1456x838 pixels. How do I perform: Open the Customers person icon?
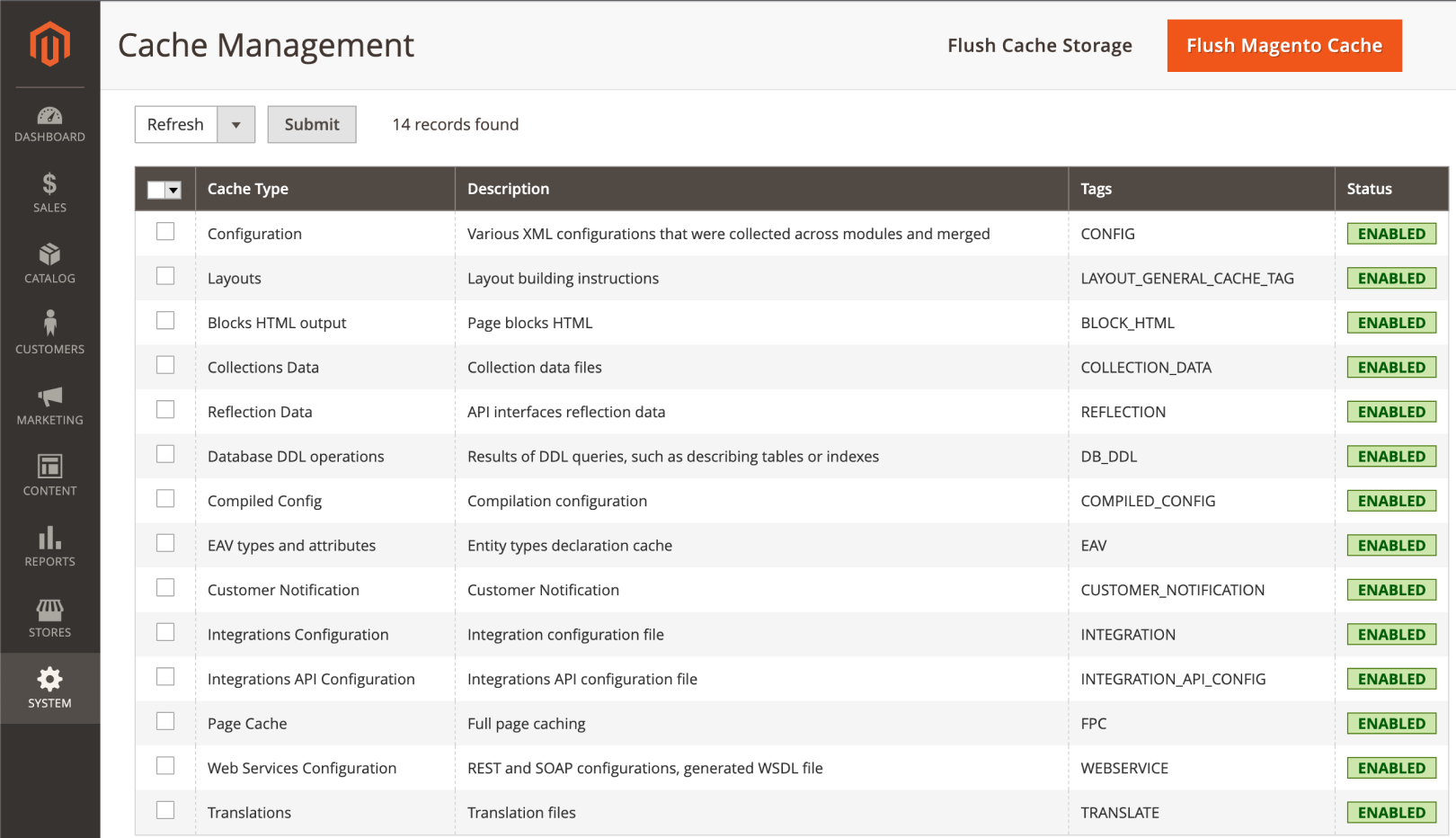click(49, 324)
